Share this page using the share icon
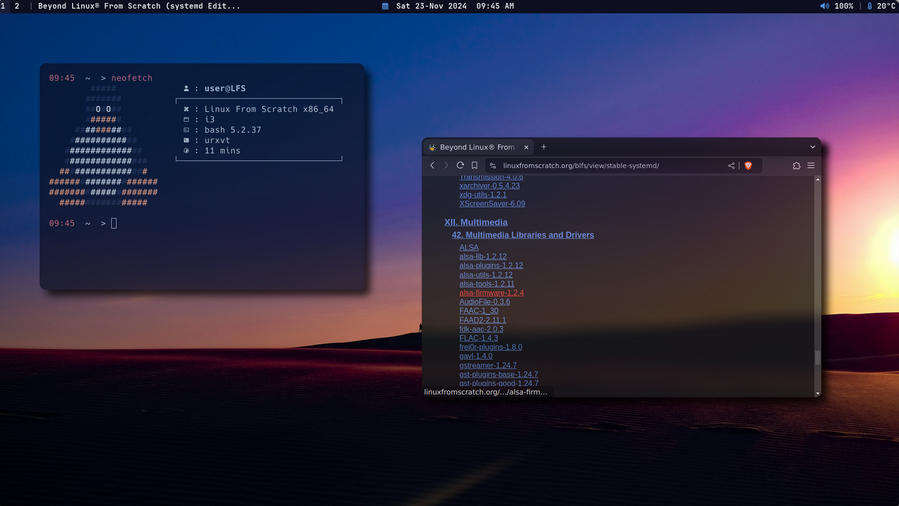Viewport: 899px width, 506px height. point(731,166)
